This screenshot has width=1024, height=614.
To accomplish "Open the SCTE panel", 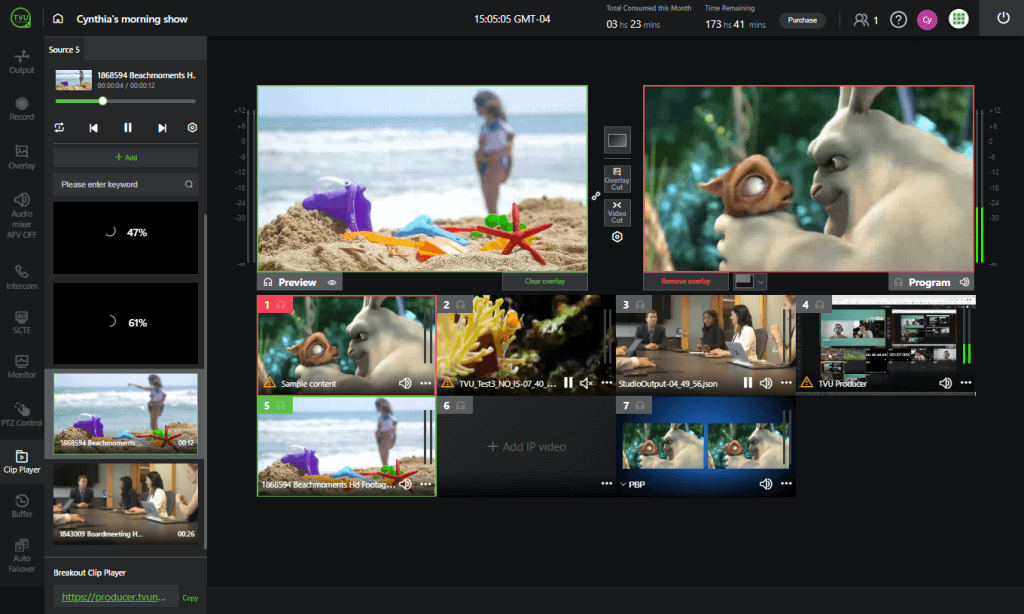I will tap(22, 322).
